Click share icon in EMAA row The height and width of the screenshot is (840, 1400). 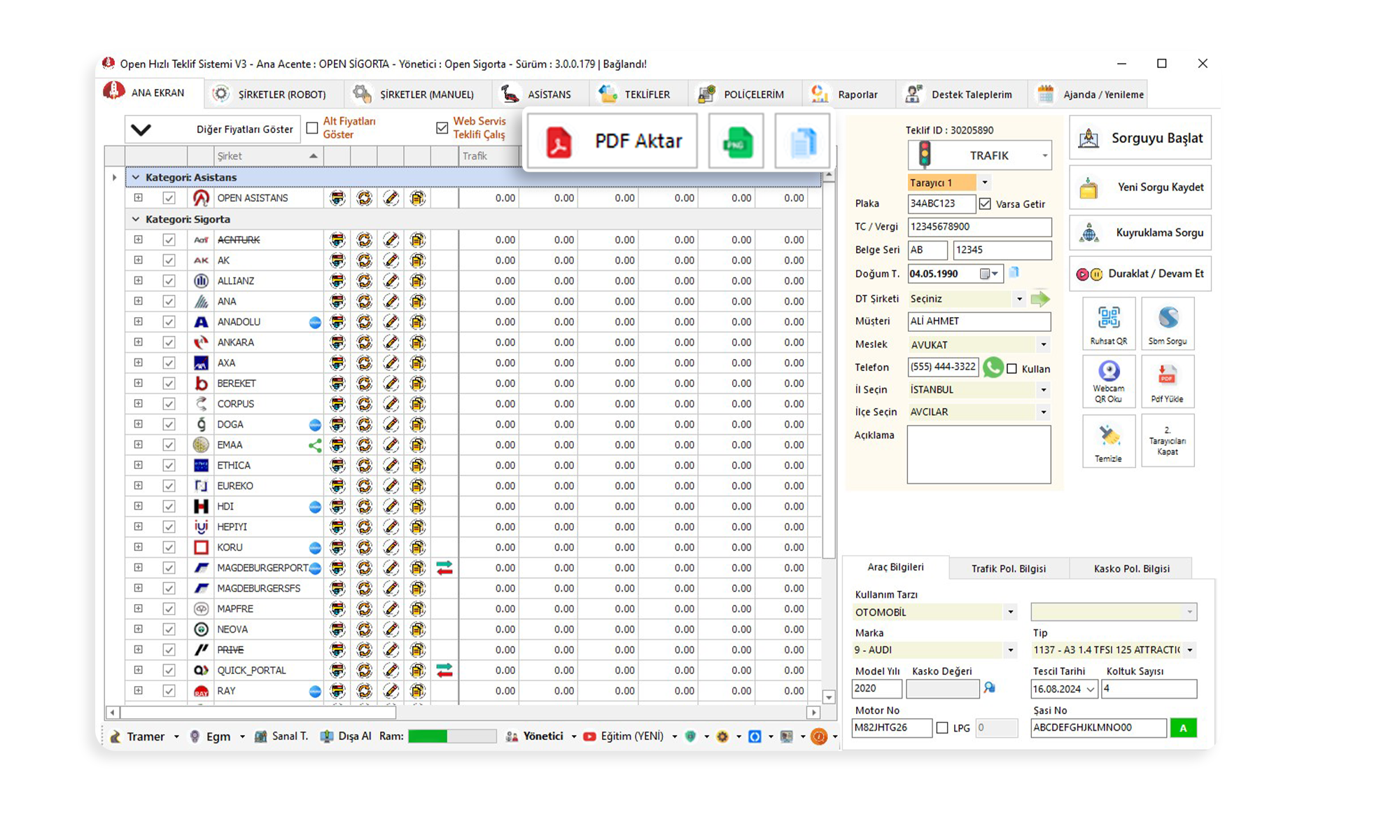click(315, 445)
